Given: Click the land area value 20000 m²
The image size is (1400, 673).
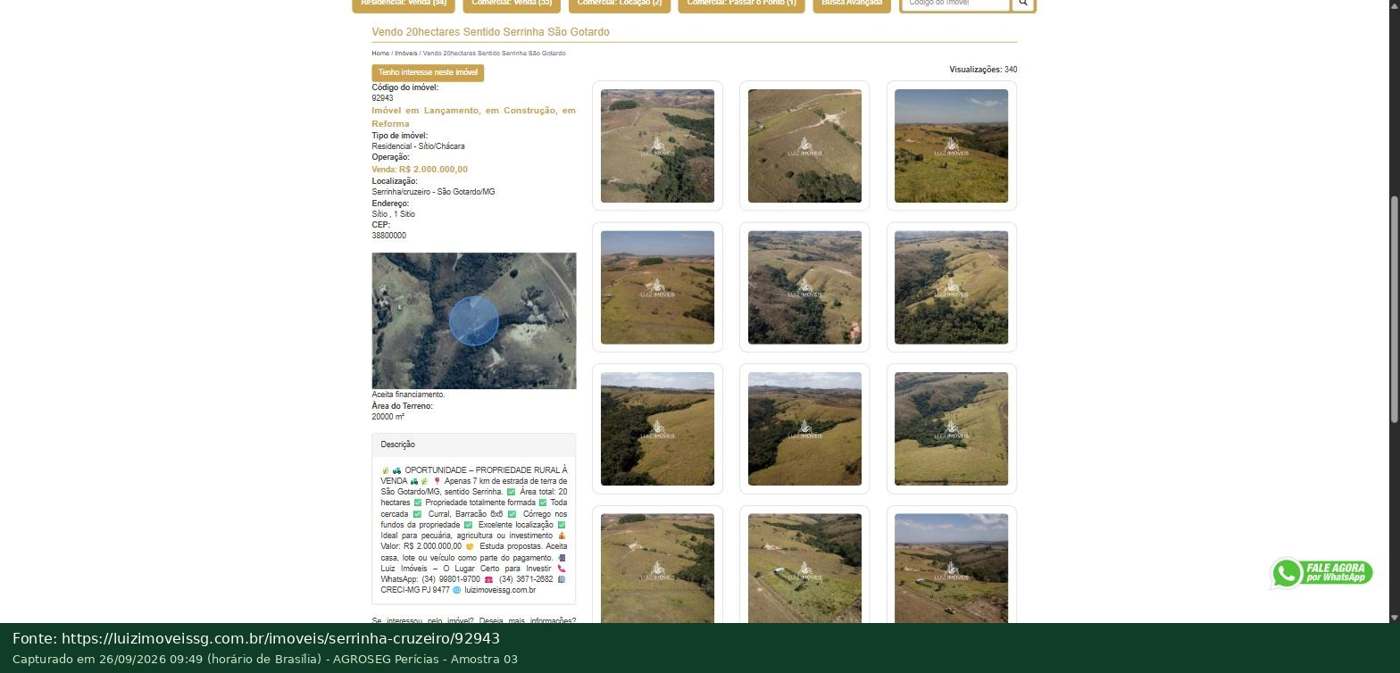Looking at the screenshot, I should pyautogui.click(x=388, y=417).
